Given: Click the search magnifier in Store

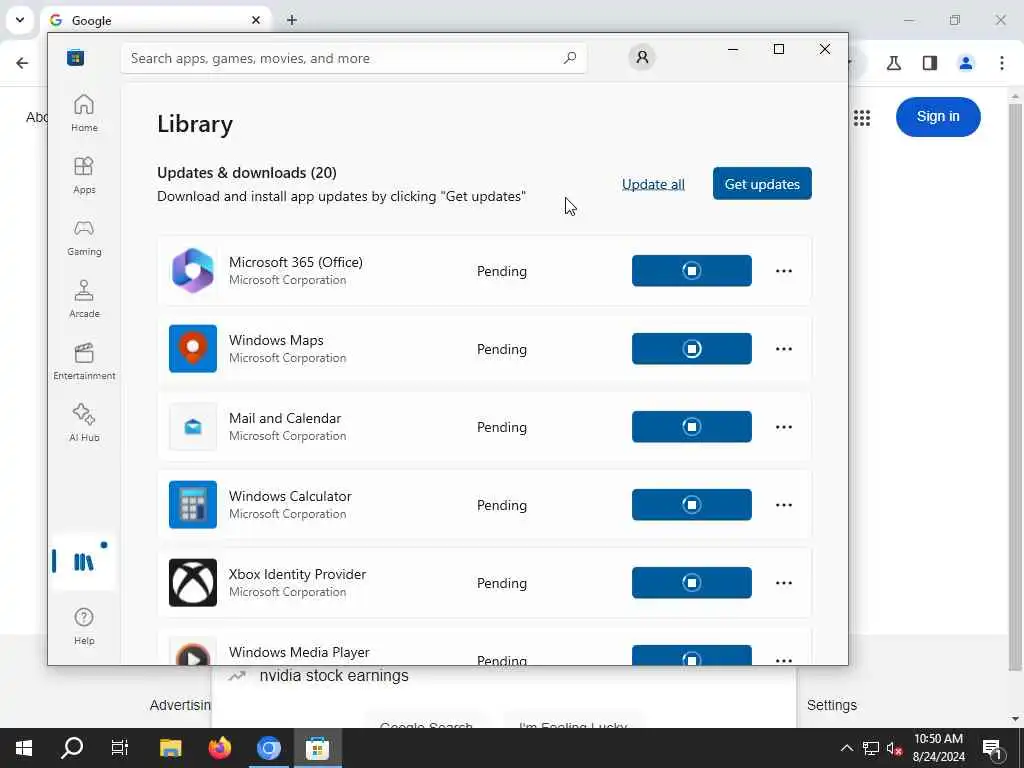Looking at the screenshot, I should coord(569,58).
